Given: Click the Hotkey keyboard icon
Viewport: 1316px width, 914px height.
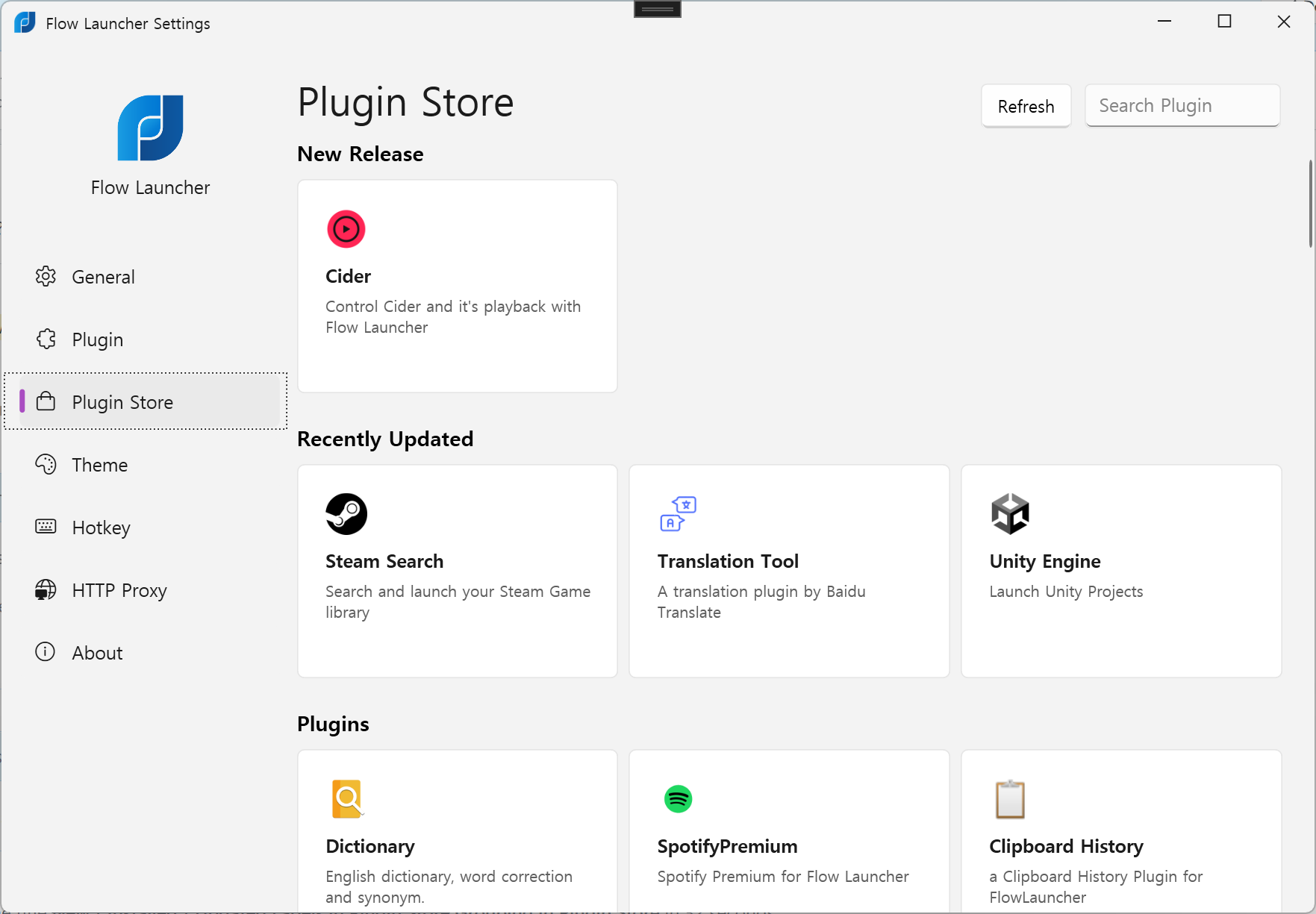Looking at the screenshot, I should click(x=46, y=527).
